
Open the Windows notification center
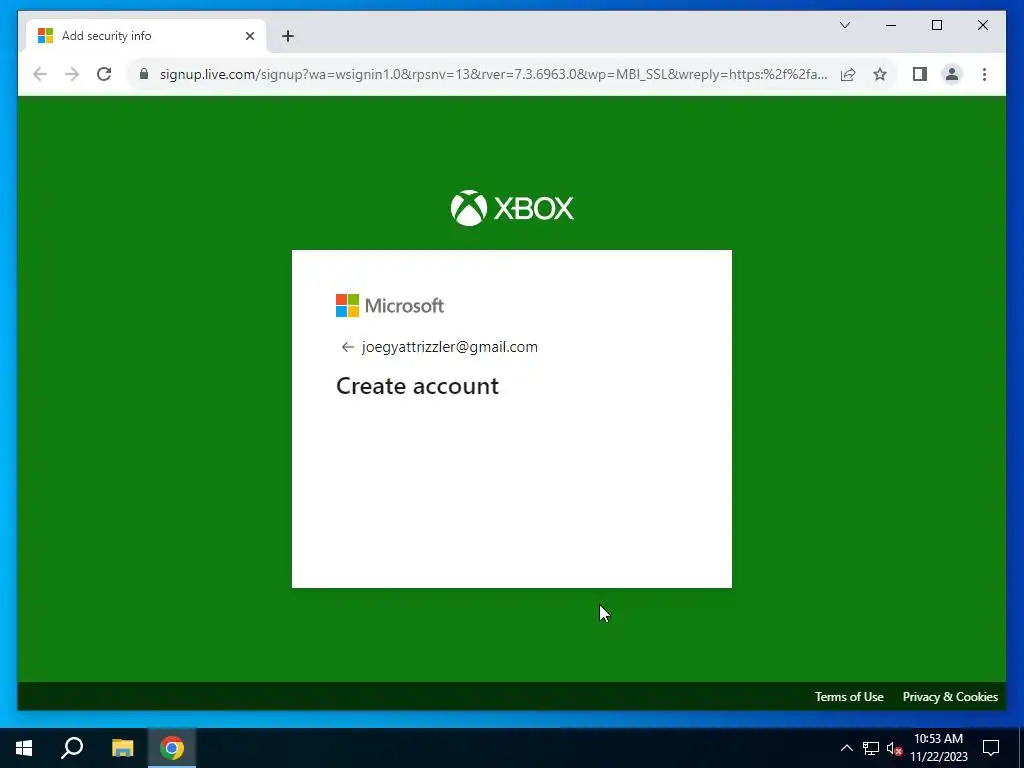pos(991,748)
